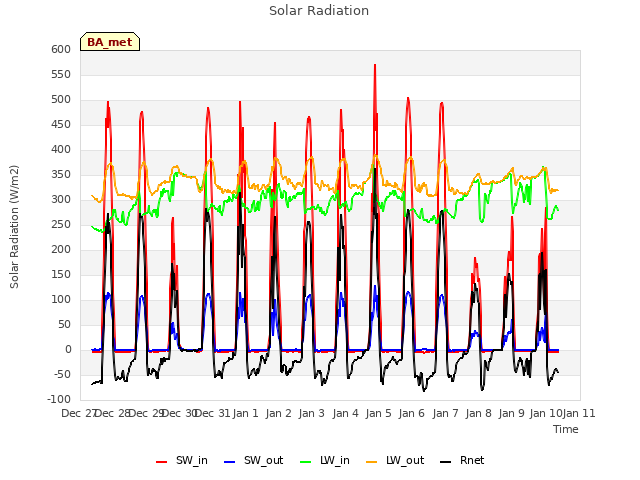Screen dimensions: 640x480
Task: Click the Jan 1 x-axis date label
Action: pos(246,413)
